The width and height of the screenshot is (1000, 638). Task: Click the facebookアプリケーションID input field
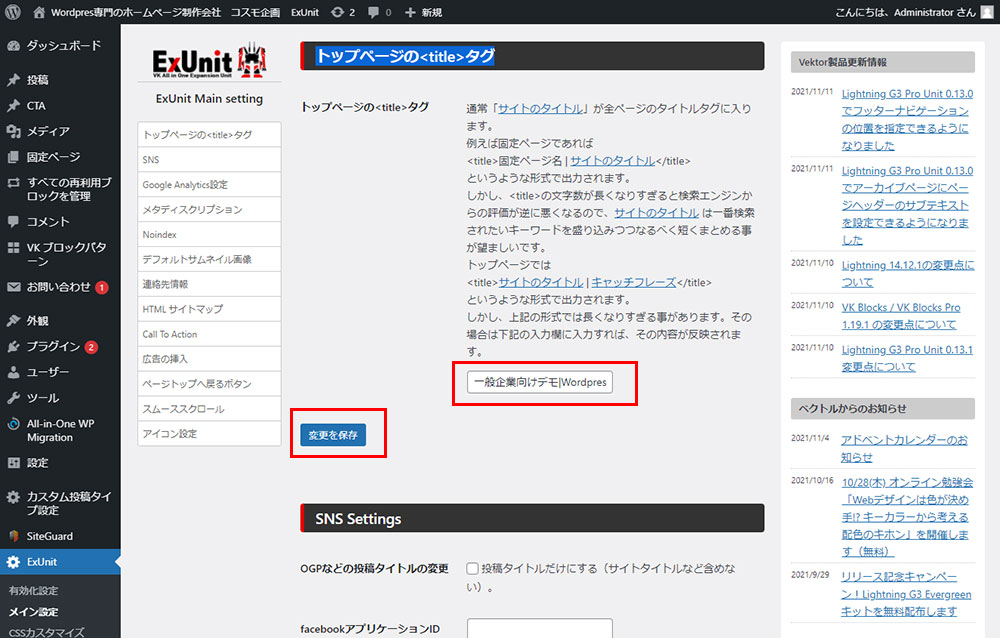coord(540,629)
